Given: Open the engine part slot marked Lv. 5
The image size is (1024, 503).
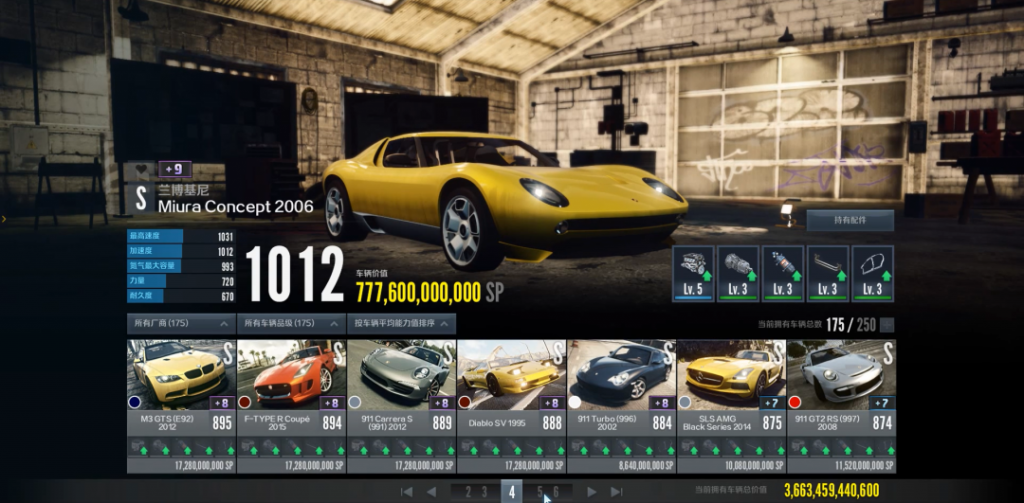Looking at the screenshot, I should click(x=694, y=274).
